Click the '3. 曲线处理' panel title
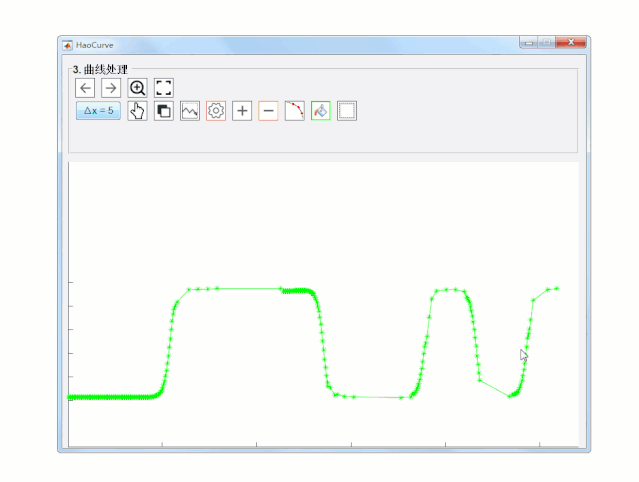 pos(100,70)
